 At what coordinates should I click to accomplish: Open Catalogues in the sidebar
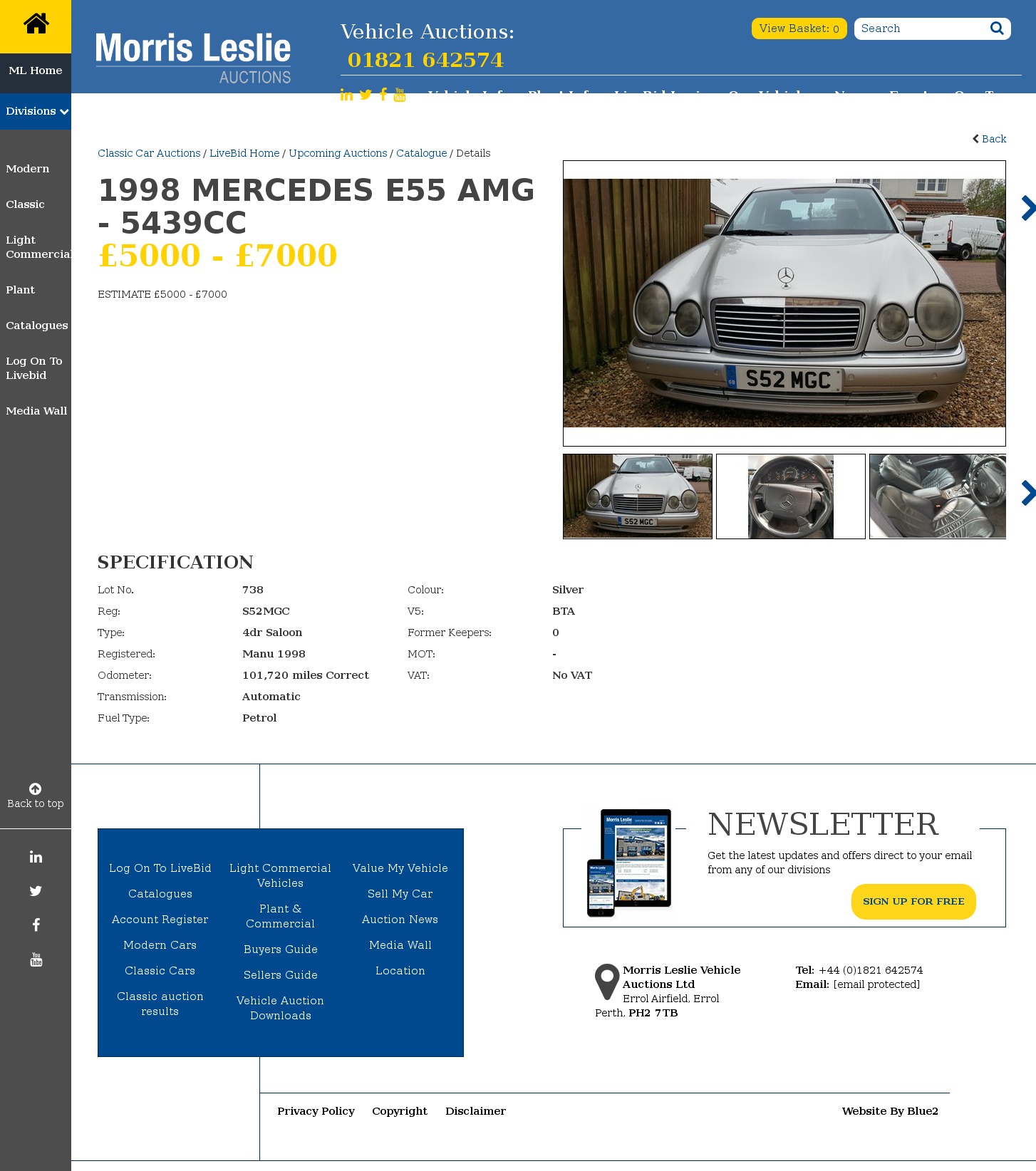coord(37,326)
